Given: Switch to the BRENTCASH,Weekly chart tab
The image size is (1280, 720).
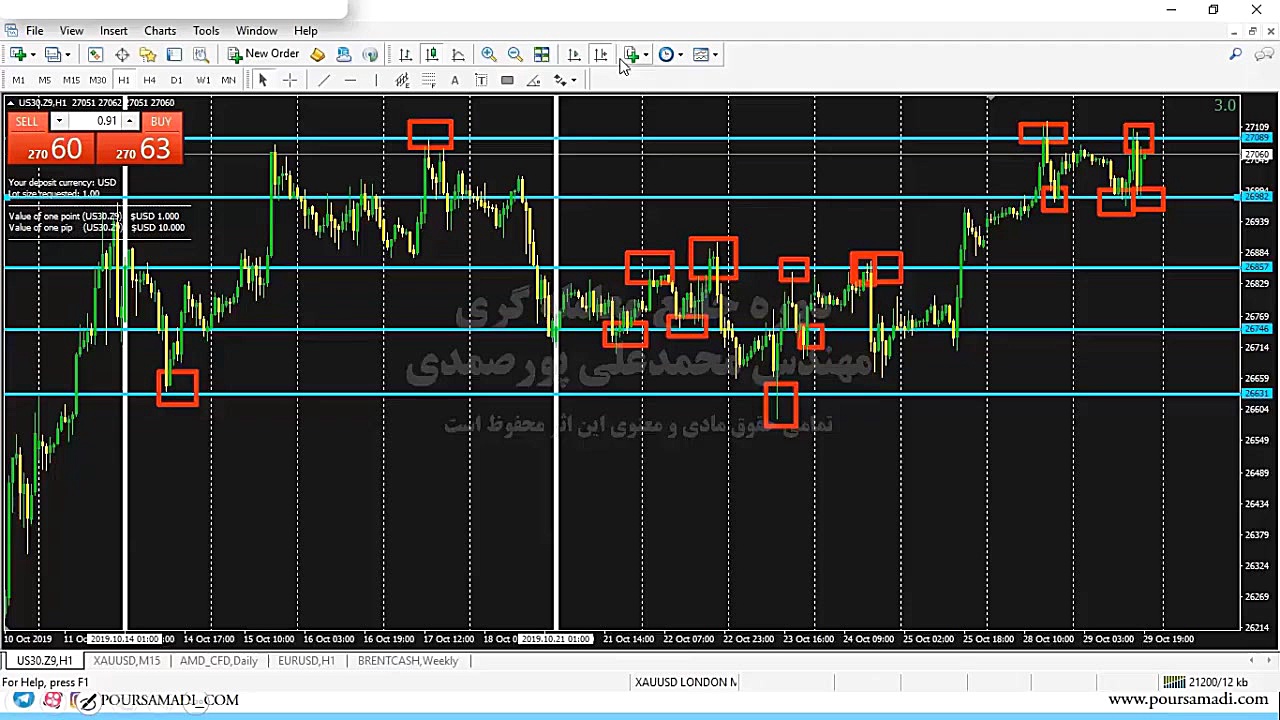Looking at the screenshot, I should click(x=408, y=661).
